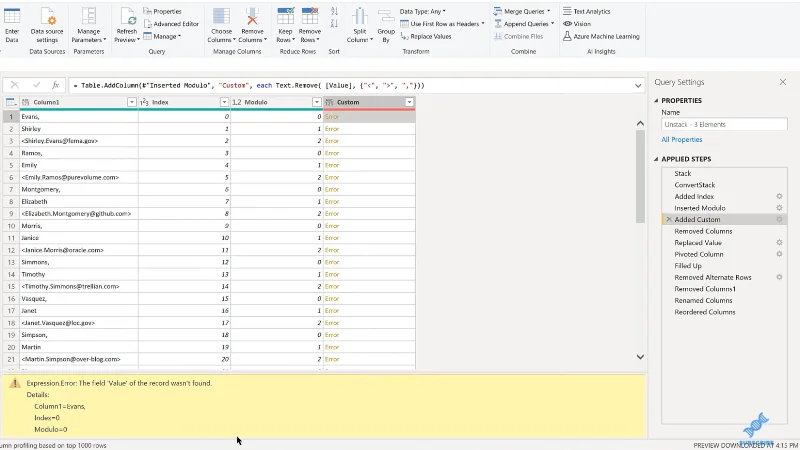The width and height of the screenshot is (800, 450).
Task: Open the Modulo column filter dropdown
Action: pos(316,103)
